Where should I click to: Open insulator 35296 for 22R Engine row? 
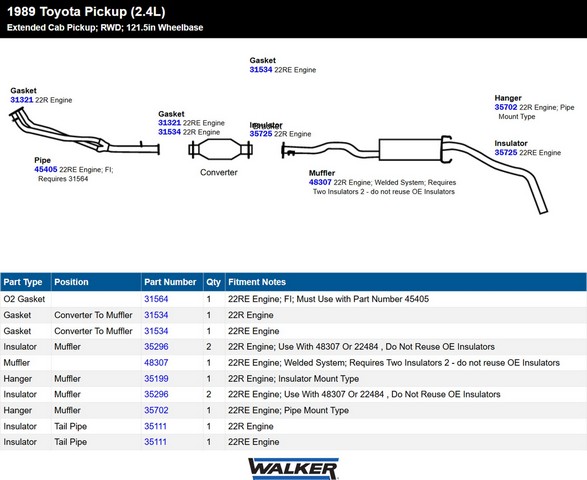tap(156, 347)
